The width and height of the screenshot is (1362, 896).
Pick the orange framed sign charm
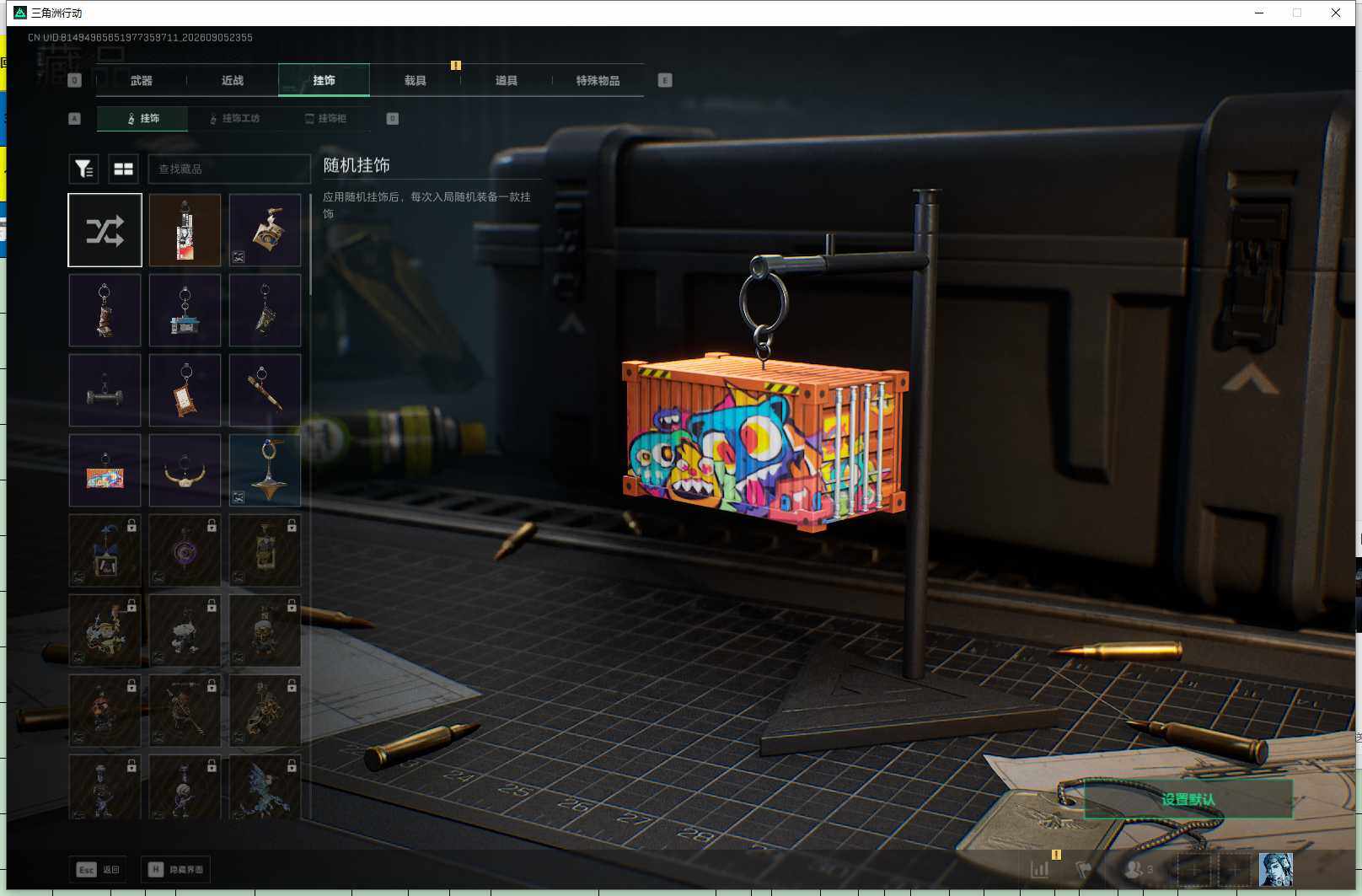click(185, 390)
